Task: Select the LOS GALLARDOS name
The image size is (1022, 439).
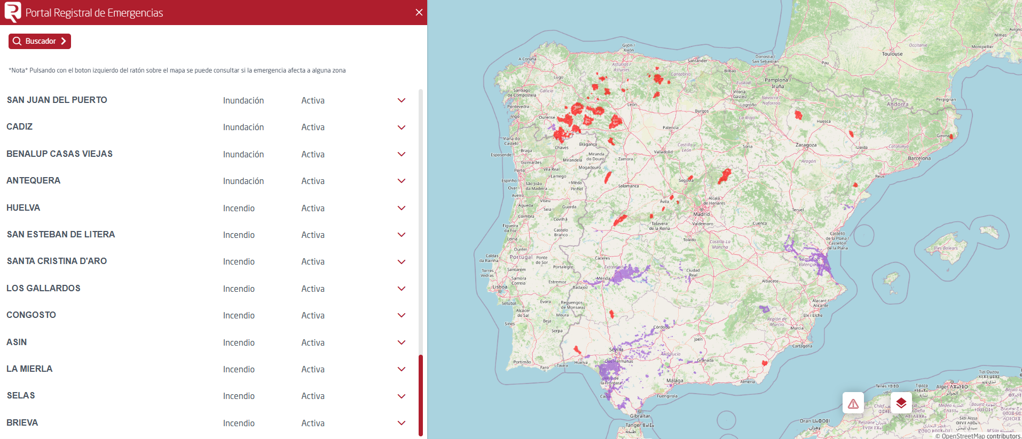Action: pos(44,288)
